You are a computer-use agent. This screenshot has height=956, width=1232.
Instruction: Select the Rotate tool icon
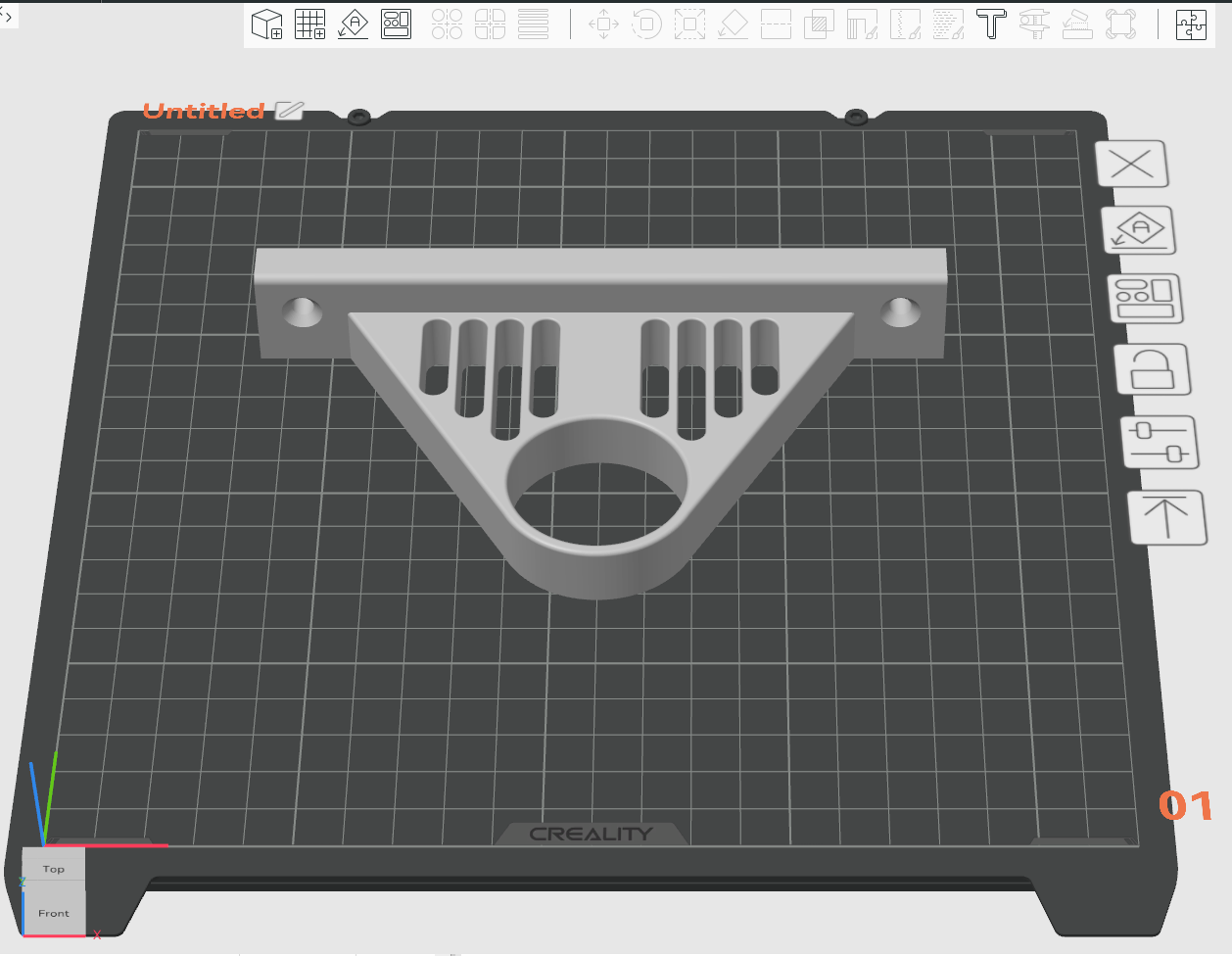[646, 24]
